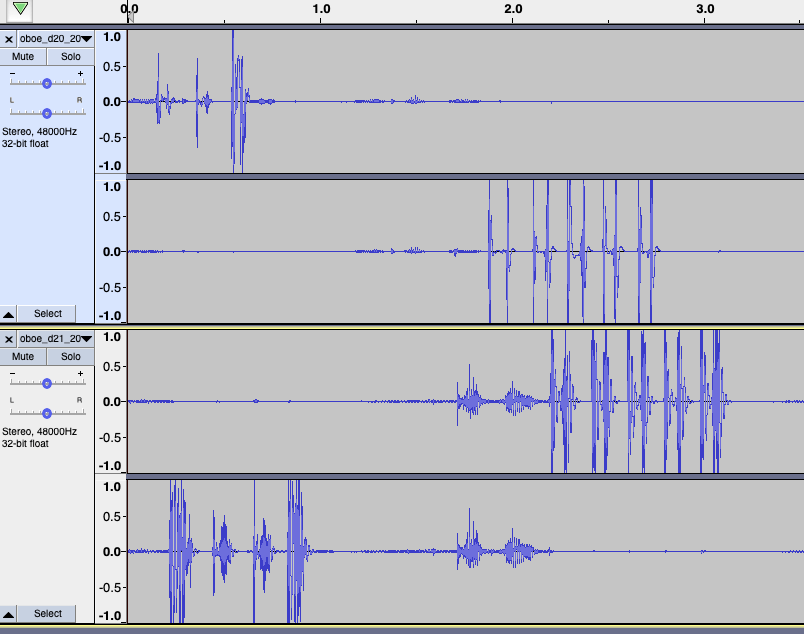The width and height of the screenshot is (804, 634).
Task: Click the pan slider knob of oboe_d20
Action: 47,113
